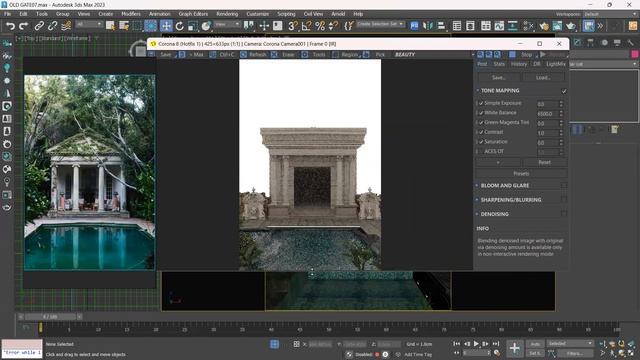Click the Render Production teapot icon
The height and width of the screenshot is (360, 640).
[571, 26]
